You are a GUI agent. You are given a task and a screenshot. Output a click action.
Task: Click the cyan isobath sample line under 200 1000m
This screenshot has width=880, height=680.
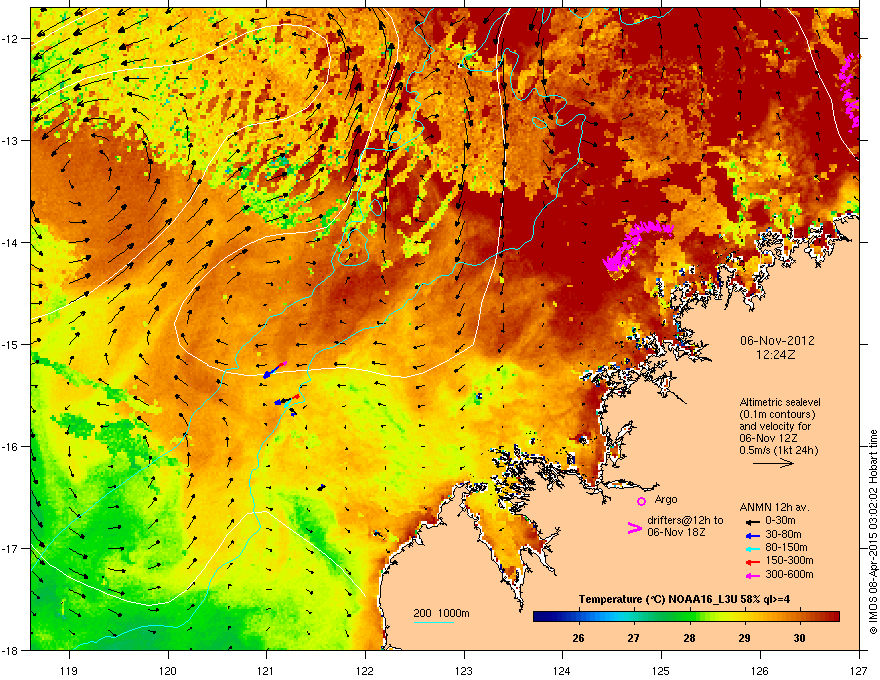(433, 622)
